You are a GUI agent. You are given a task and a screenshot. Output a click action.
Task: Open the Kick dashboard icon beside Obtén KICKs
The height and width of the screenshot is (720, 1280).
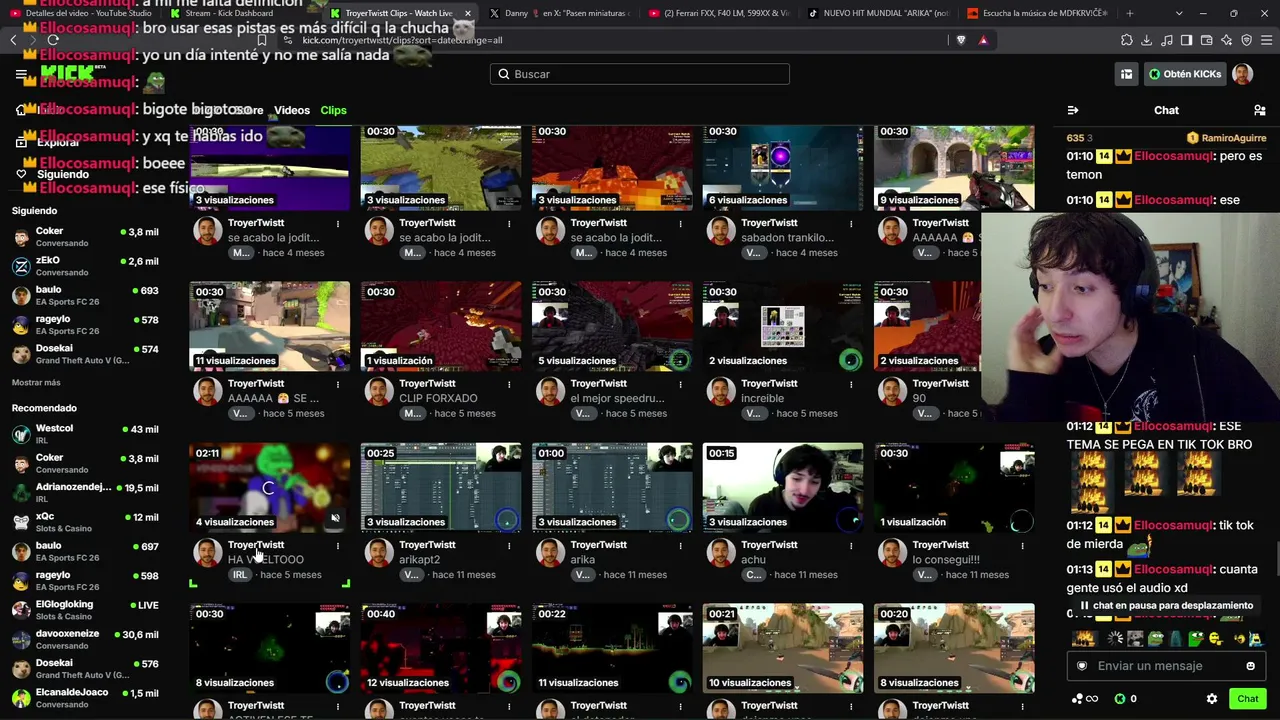[1126, 74]
